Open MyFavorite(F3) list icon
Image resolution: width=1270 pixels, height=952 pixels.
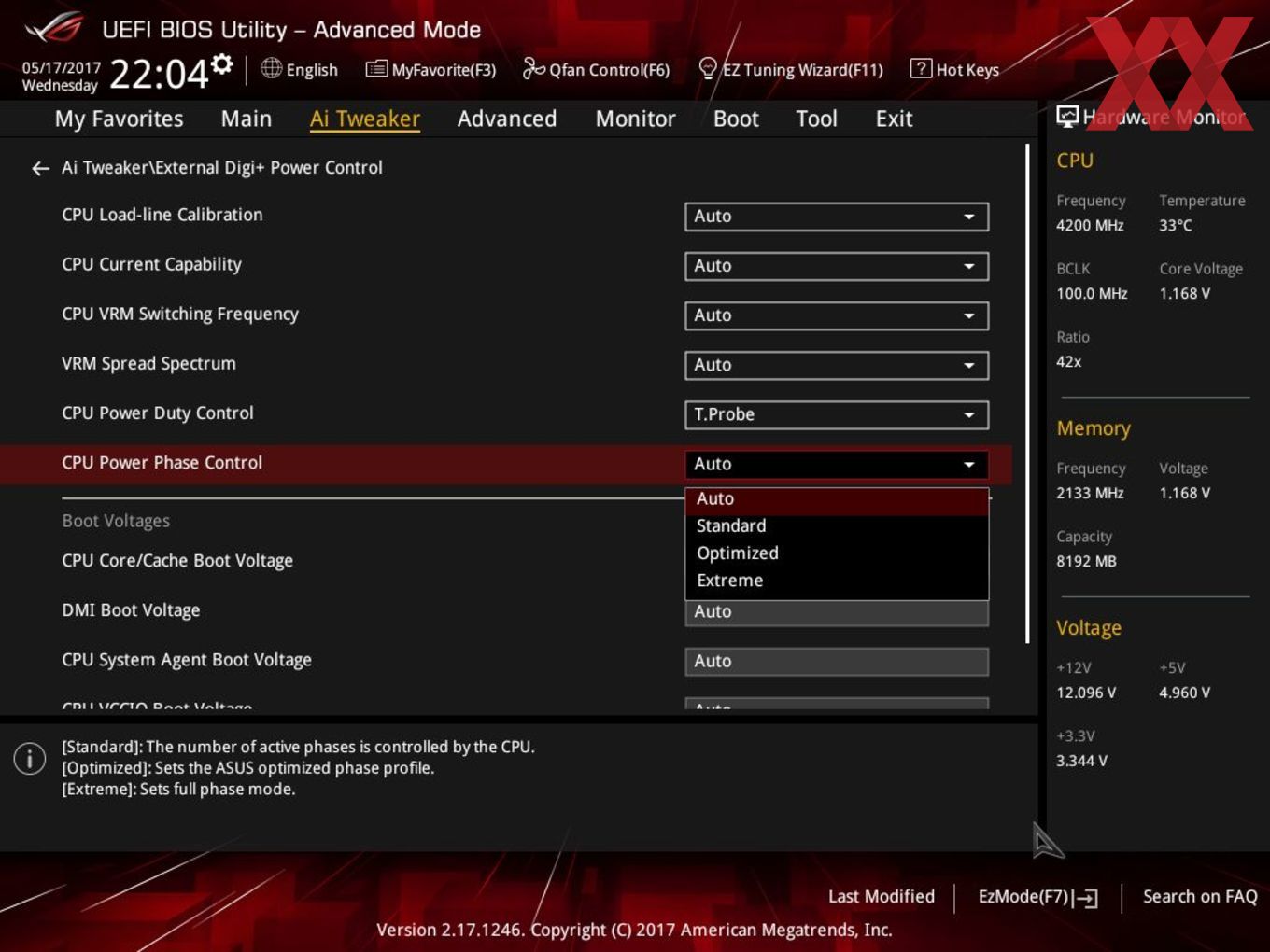click(376, 69)
